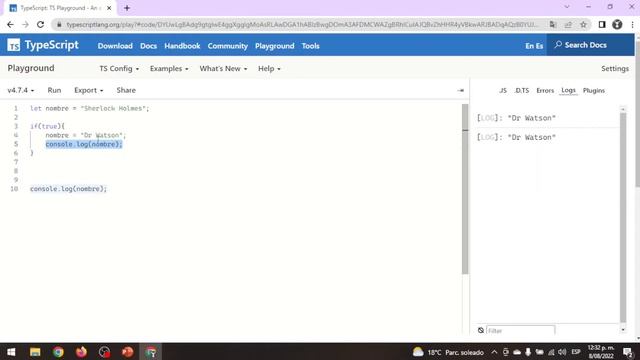This screenshot has height=360, width=640.
Task: Click code line 1 'let nombre'
Action: (90, 108)
